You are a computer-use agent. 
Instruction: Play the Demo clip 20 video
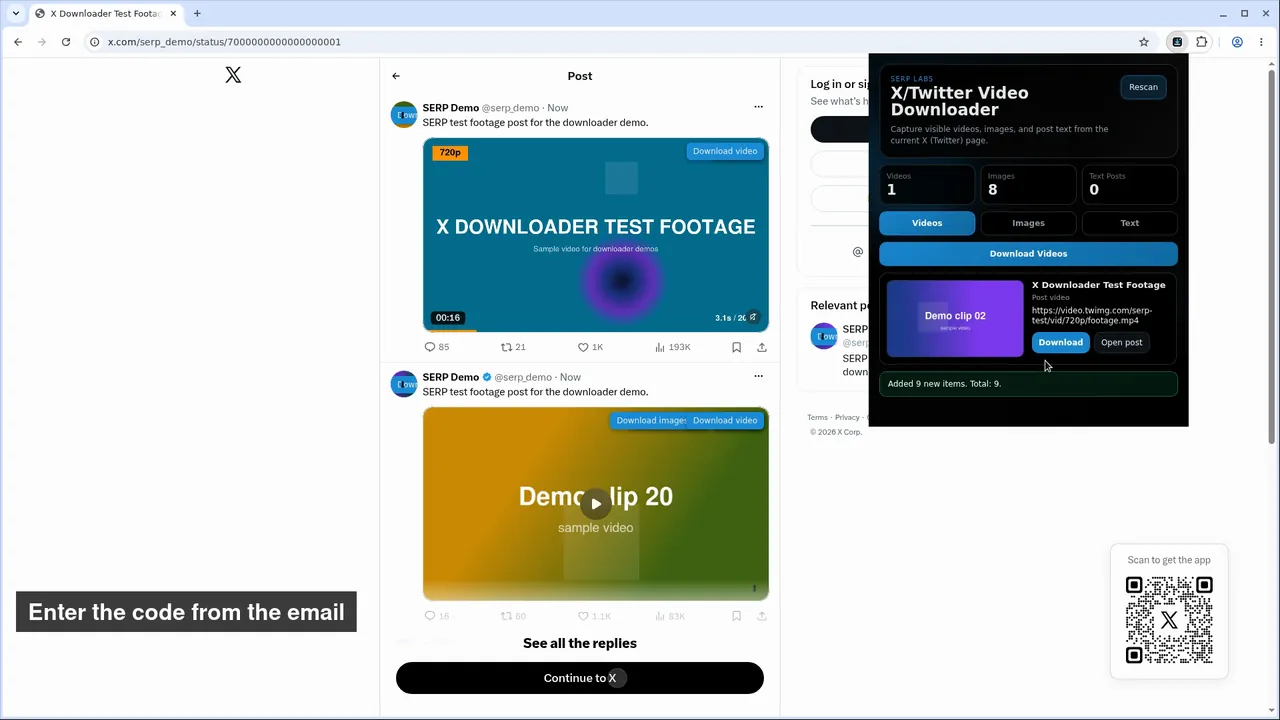coord(596,503)
